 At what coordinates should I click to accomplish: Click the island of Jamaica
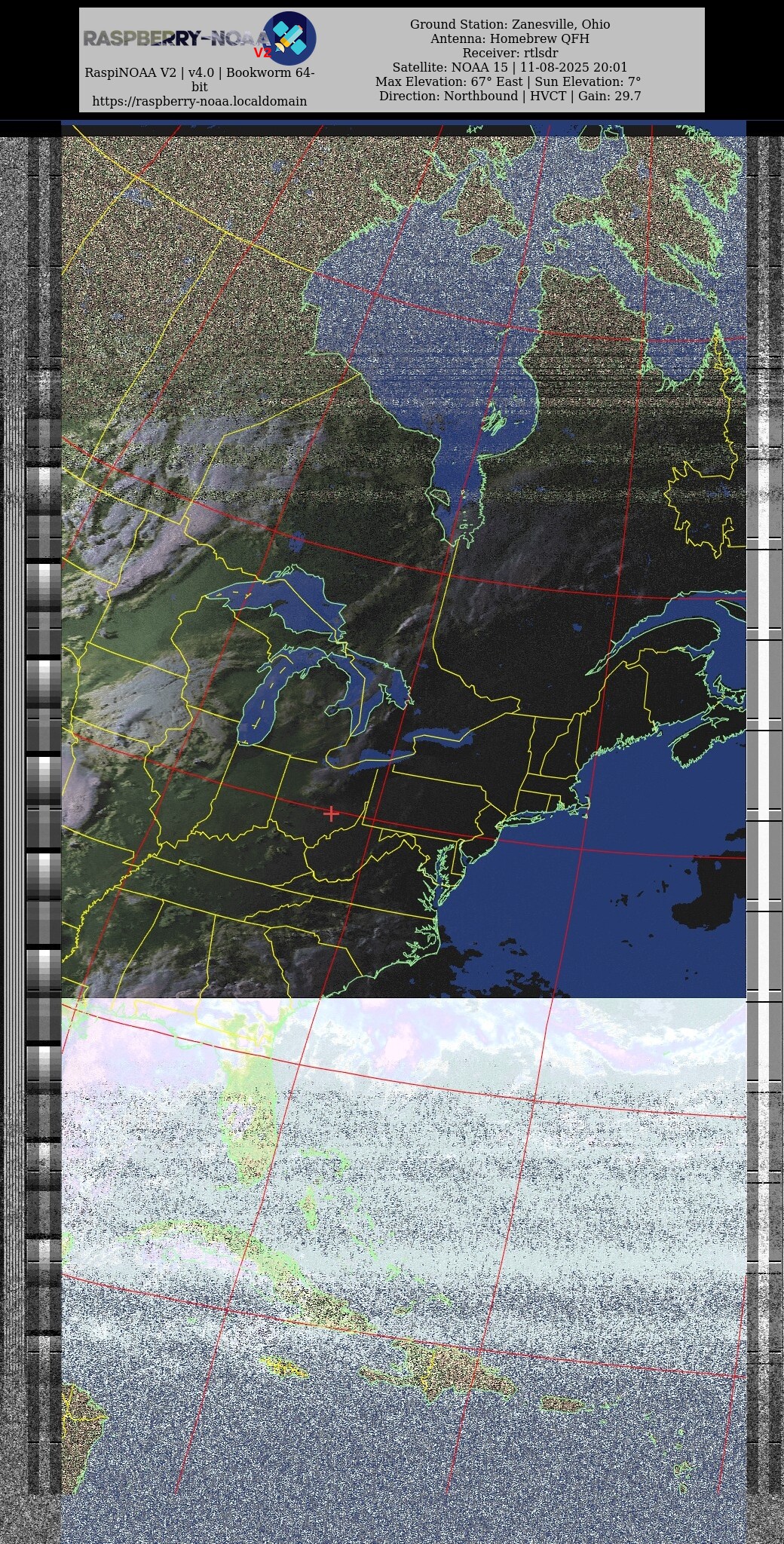pyautogui.click(x=284, y=1366)
